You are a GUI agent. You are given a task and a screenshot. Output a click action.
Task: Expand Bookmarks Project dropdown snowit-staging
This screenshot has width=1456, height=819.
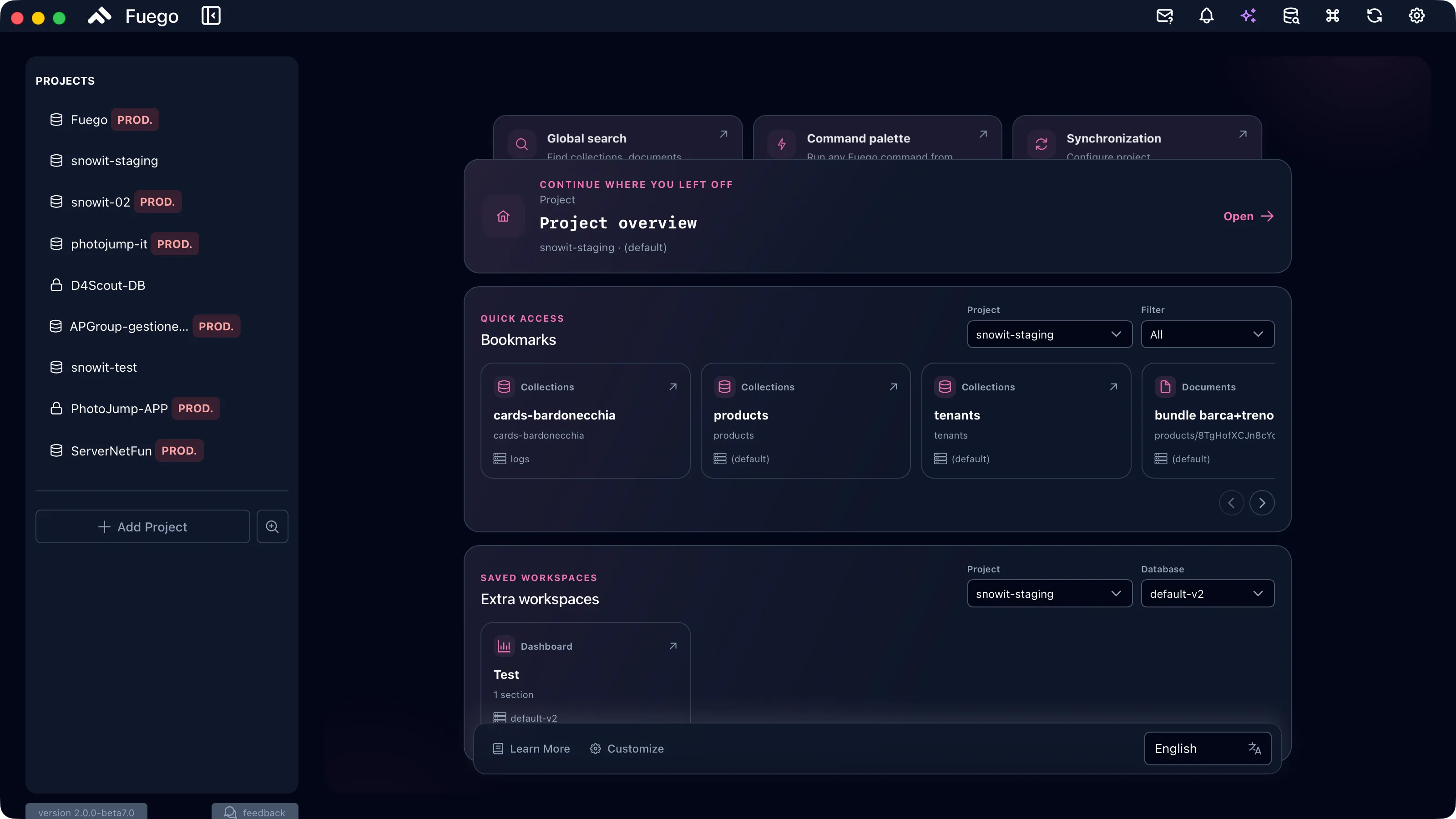point(1050,334)
